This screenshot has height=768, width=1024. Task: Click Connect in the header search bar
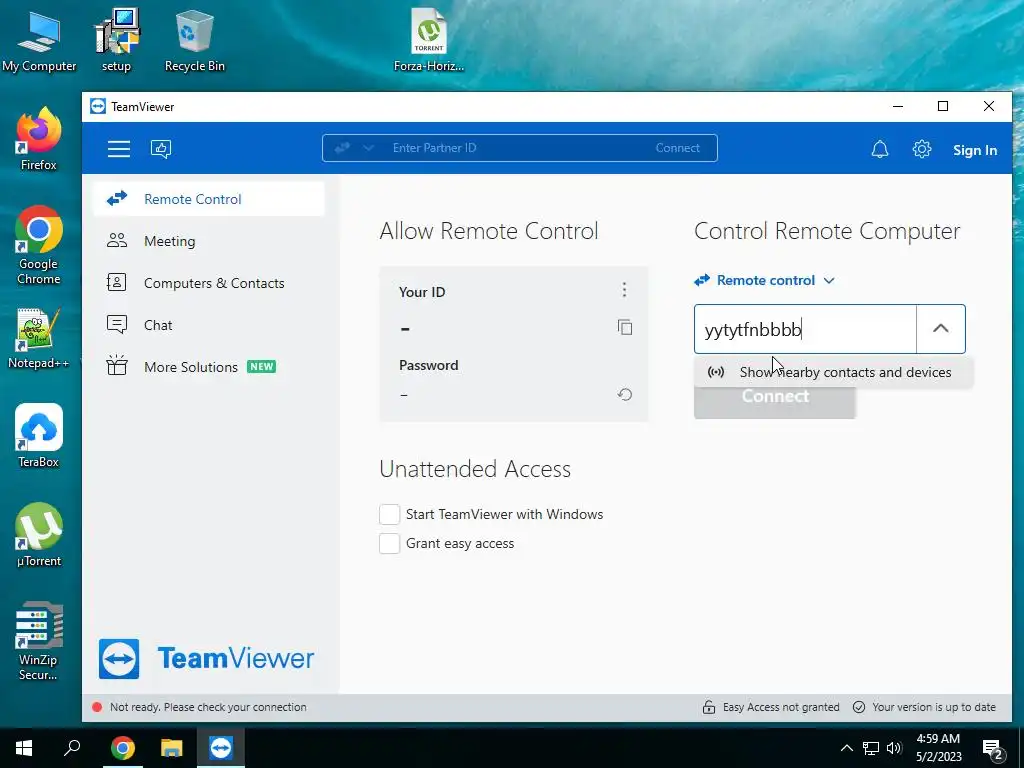(x=677, y=148)
